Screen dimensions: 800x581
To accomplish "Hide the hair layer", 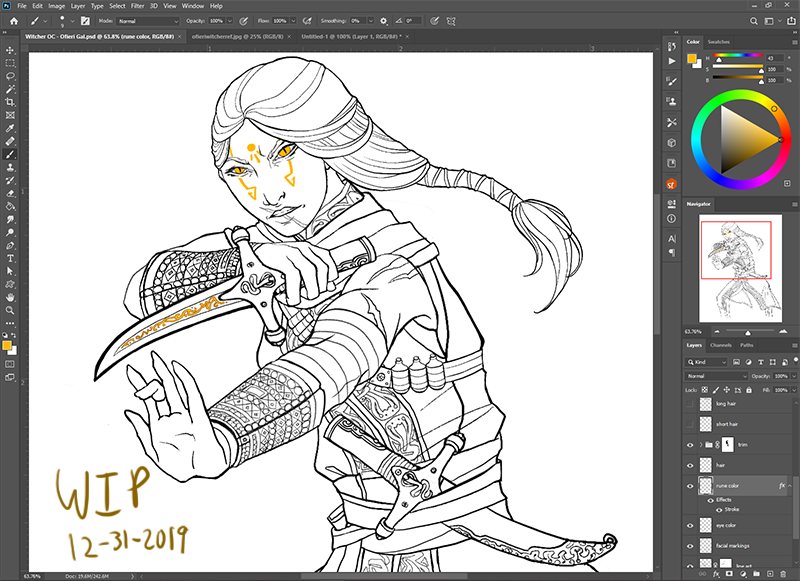I will 690,465.
